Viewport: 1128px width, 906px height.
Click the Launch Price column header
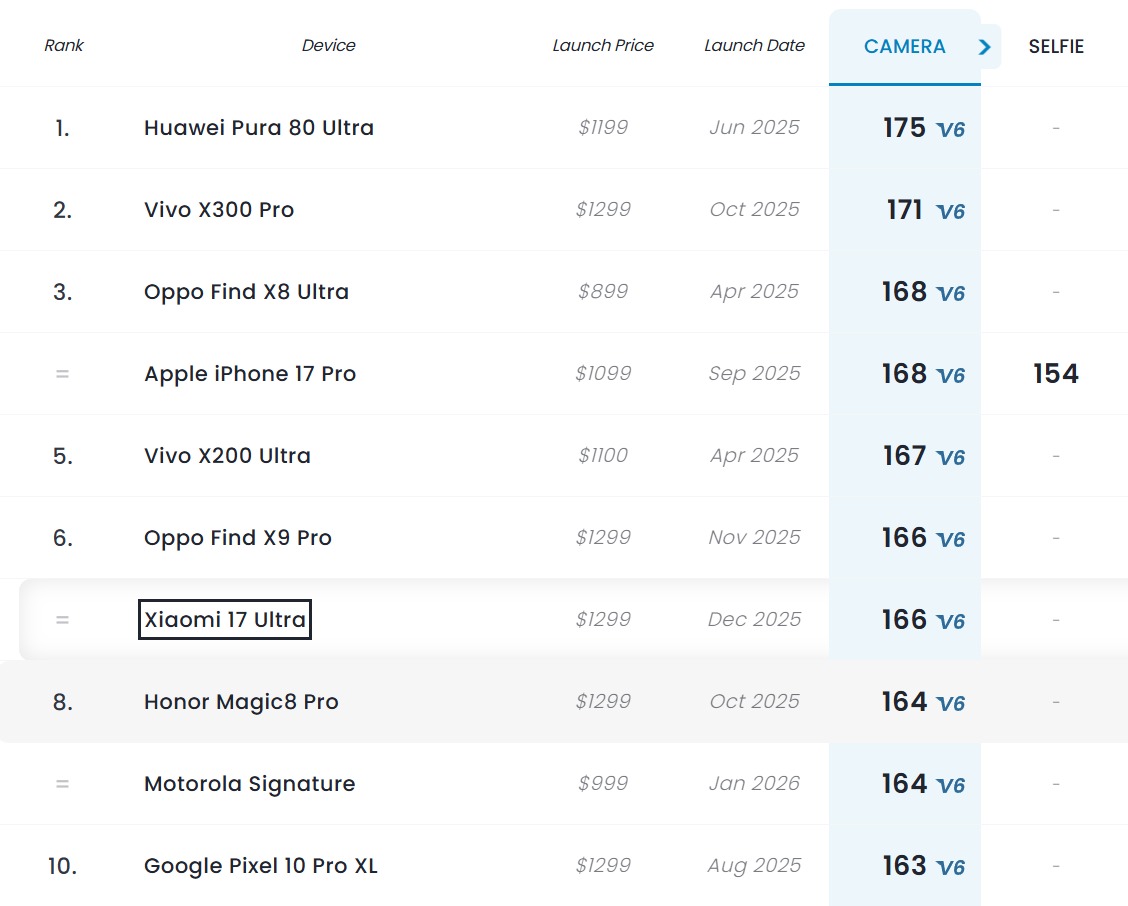click(x=603, y=46)
